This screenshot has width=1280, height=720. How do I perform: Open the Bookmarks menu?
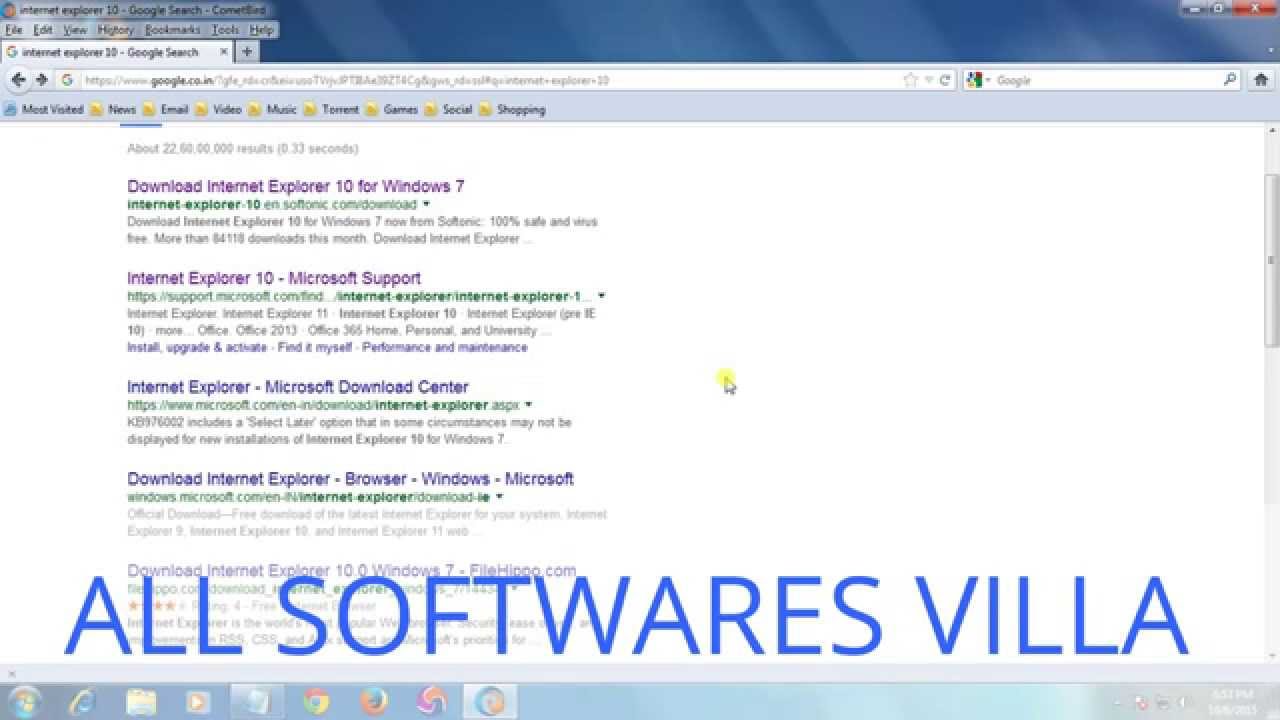172,30
